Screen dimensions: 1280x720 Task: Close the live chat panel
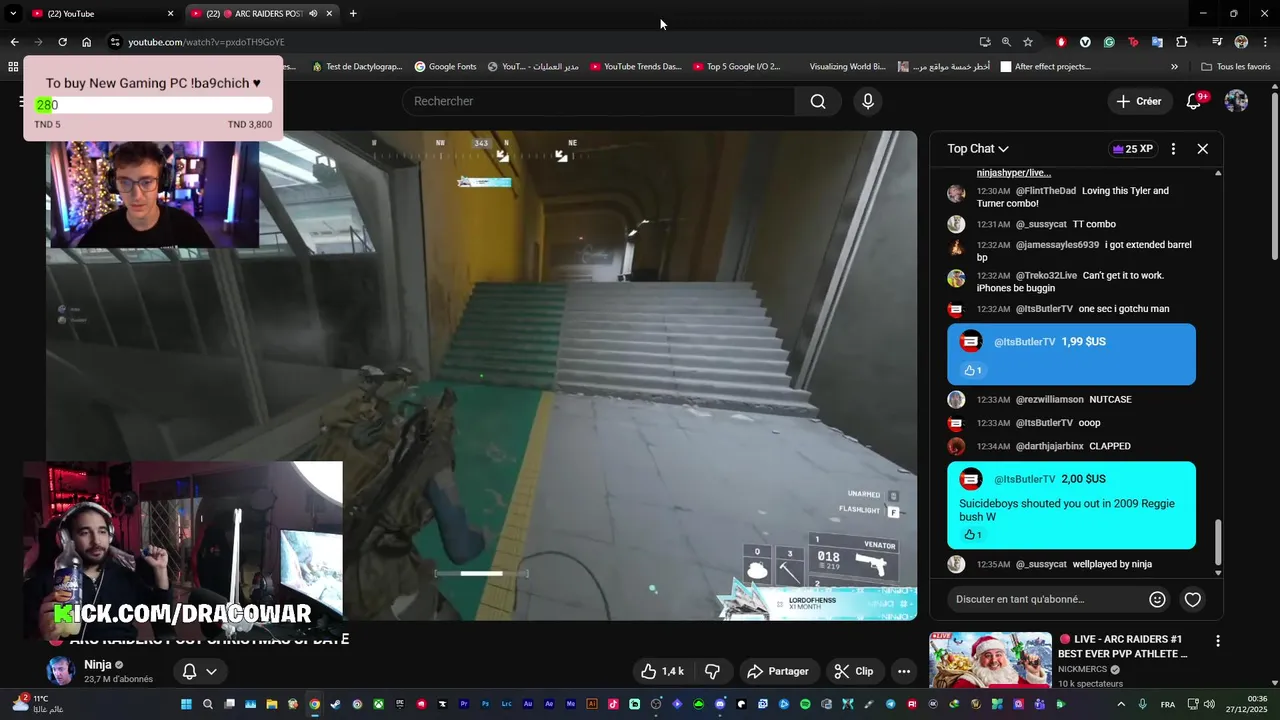click(1203, 149)
